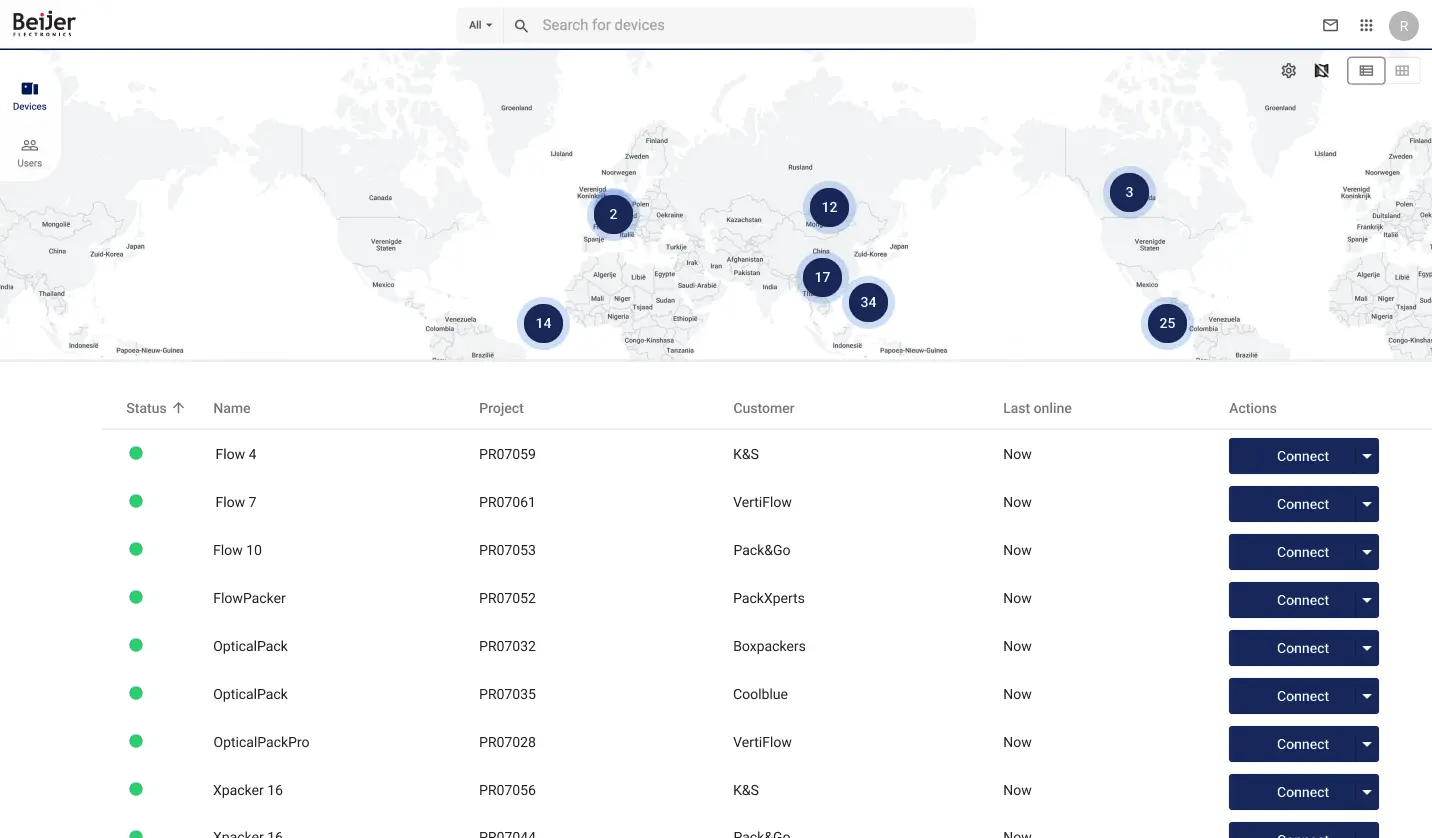Go to the Users sidebar section
The height and width of the screenshot is (838, 1432).
click(30, 152)
